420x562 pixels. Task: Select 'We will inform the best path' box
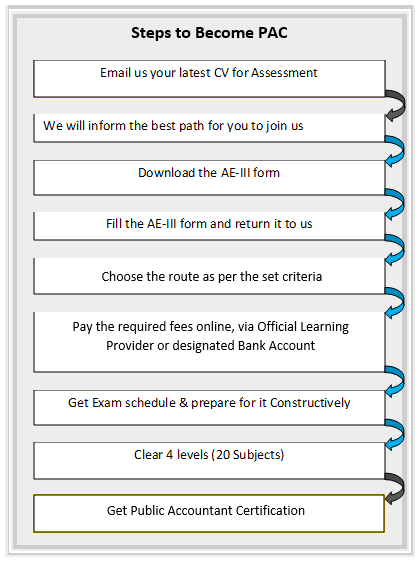tap(209, 128)
